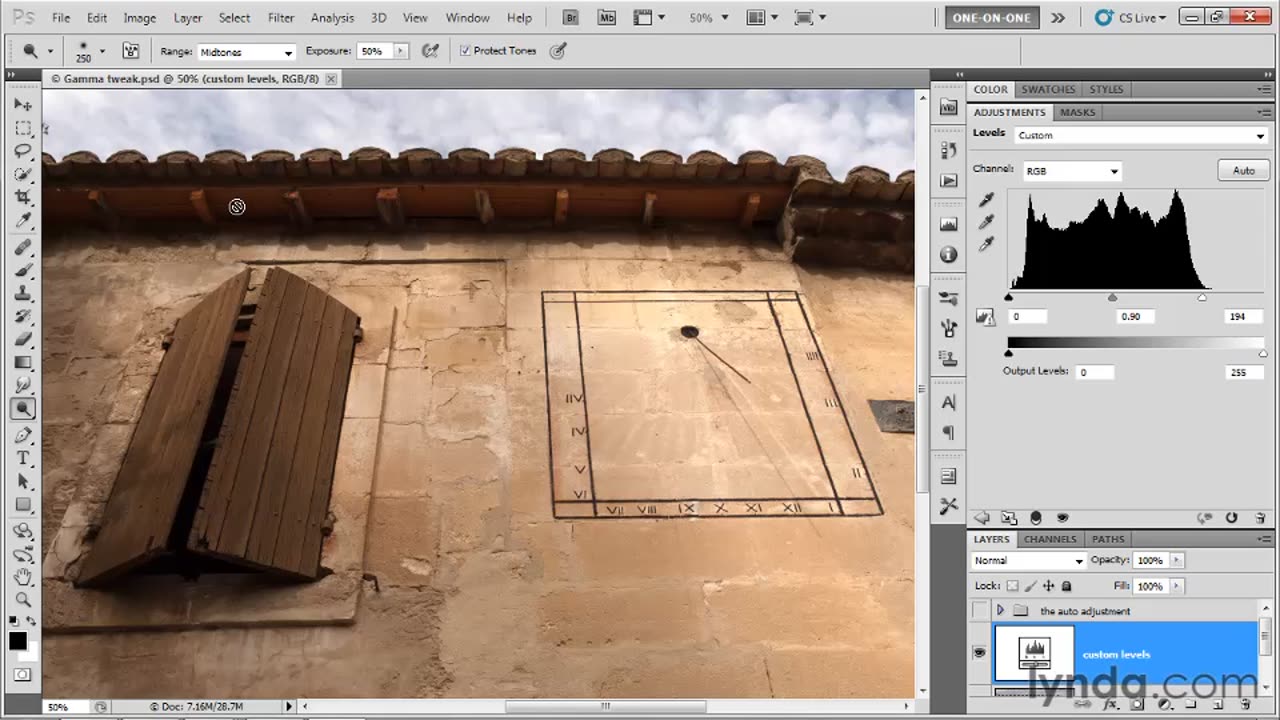Switch to the Swatches tab
1280x720 pixels.
tap(1048, 89)
